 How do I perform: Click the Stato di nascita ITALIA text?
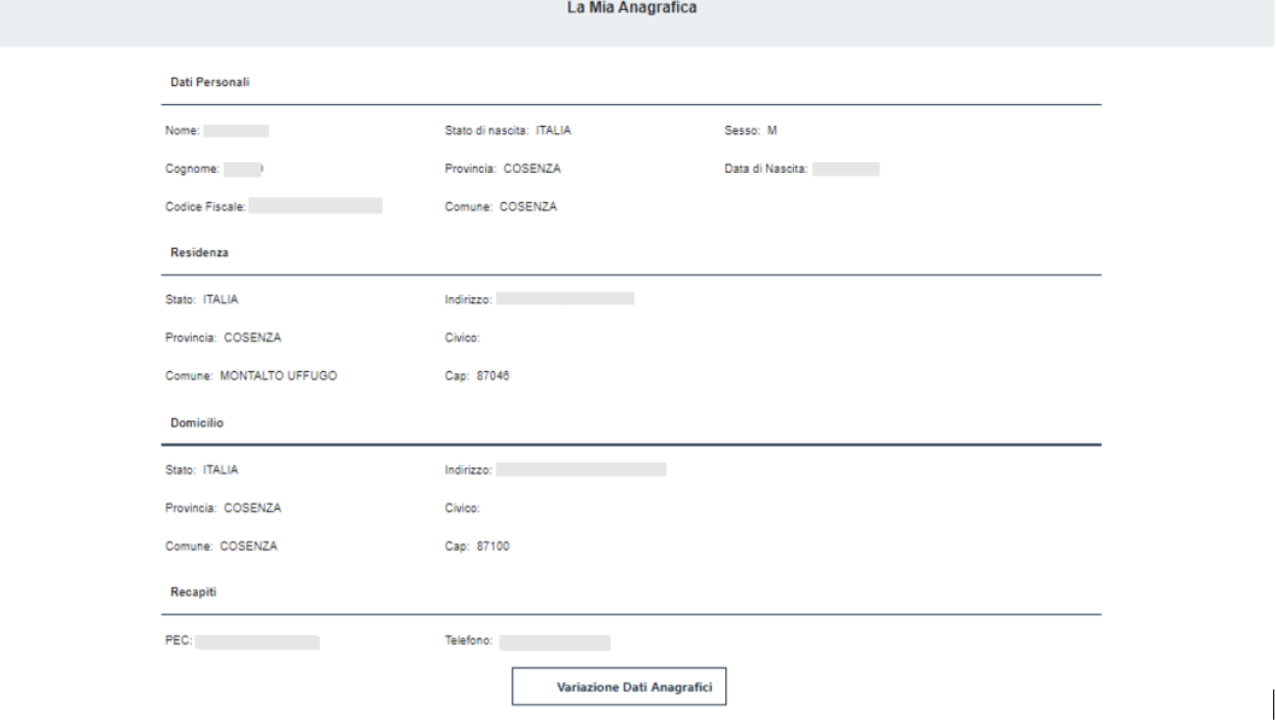[x=553, y=131]
